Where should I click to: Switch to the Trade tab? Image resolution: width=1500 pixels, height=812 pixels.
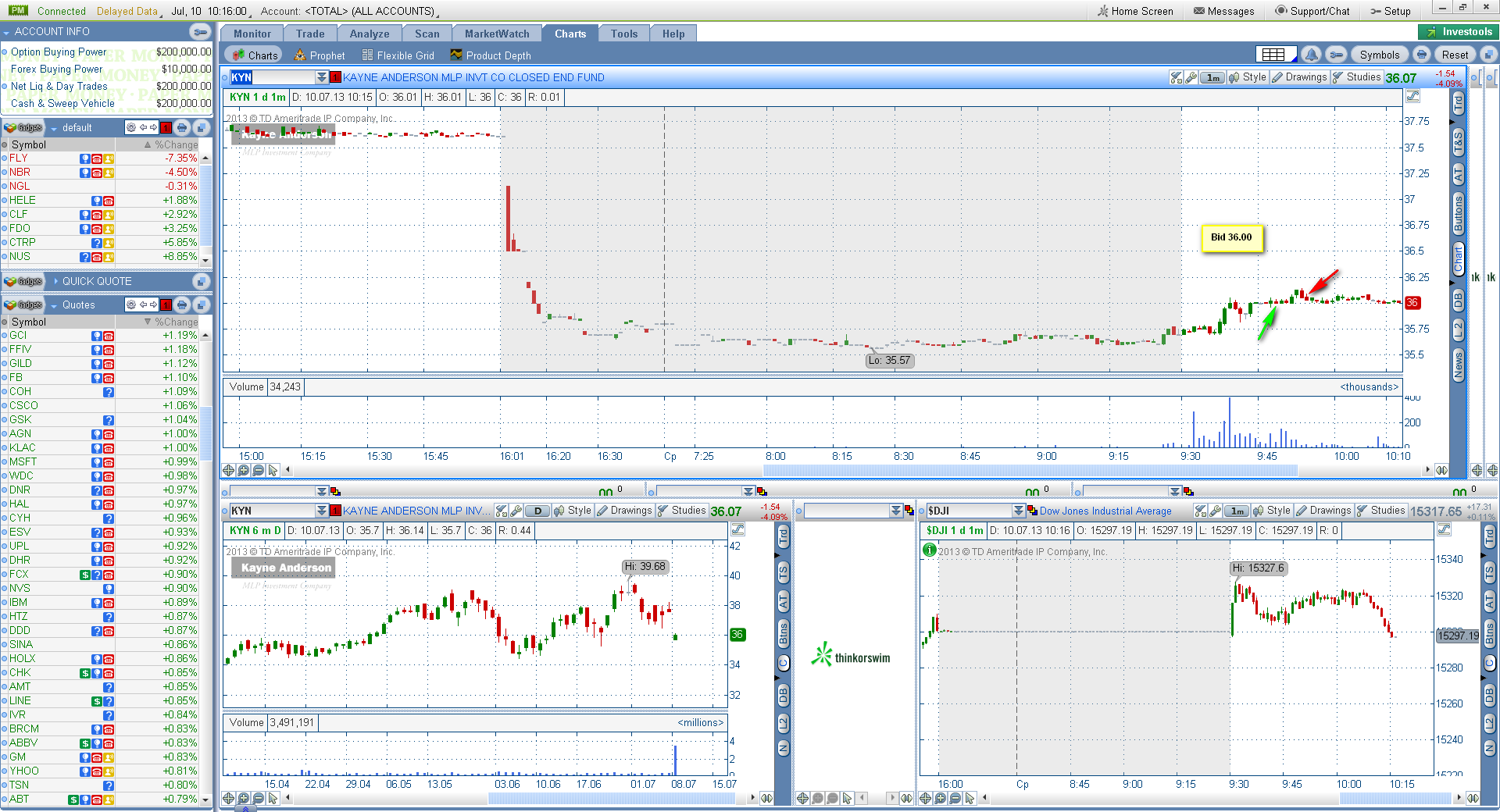(310, 34)
